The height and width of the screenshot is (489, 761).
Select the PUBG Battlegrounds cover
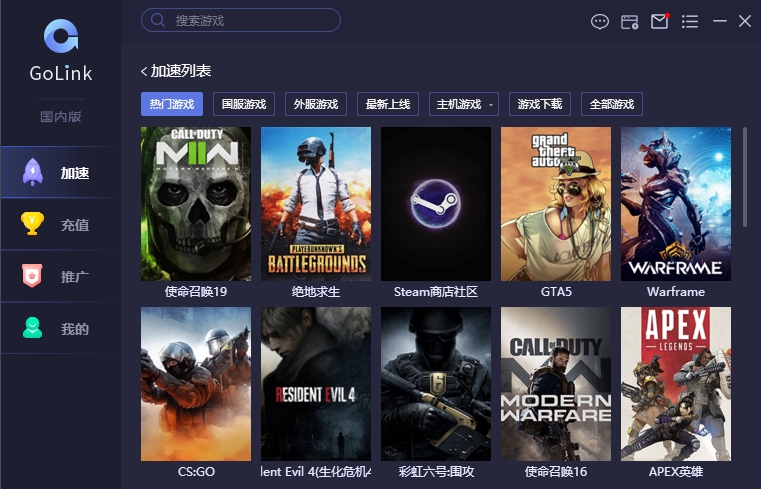click(x=316, y=204)
